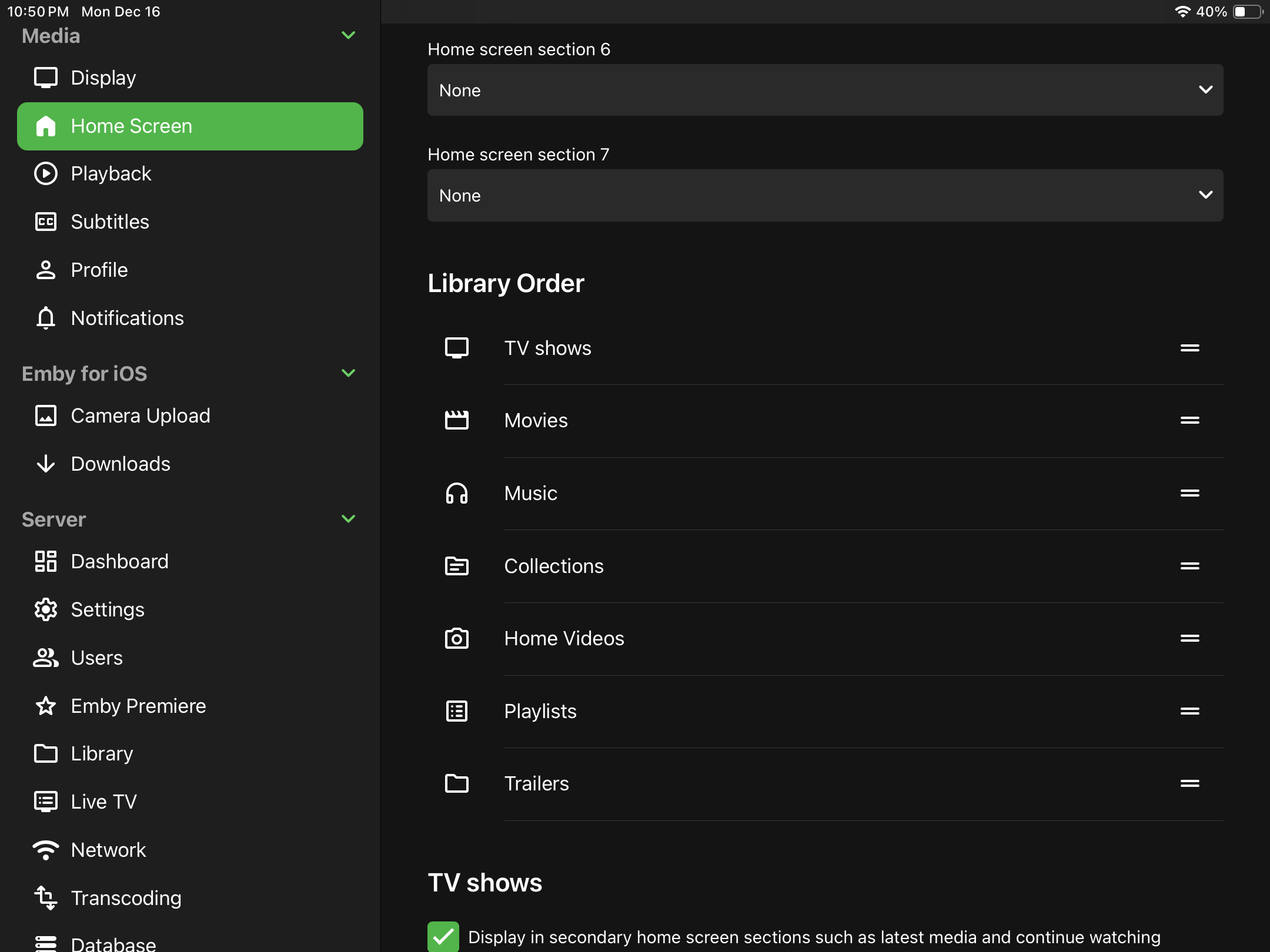Viewport: 1270px width, 952px height.
Task: Collapse the Emby for iOS section
Action: pos(348,373)
